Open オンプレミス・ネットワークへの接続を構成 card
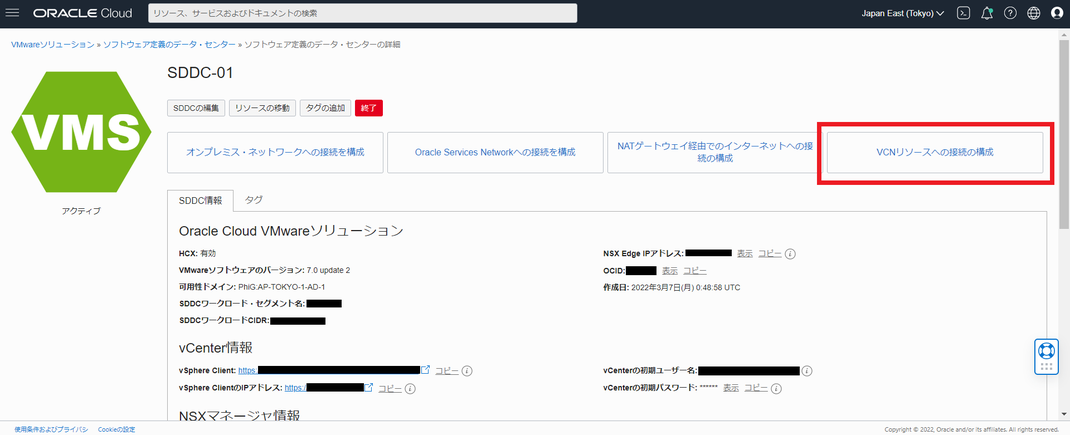Screen dimensions: 1070x435 275,152
